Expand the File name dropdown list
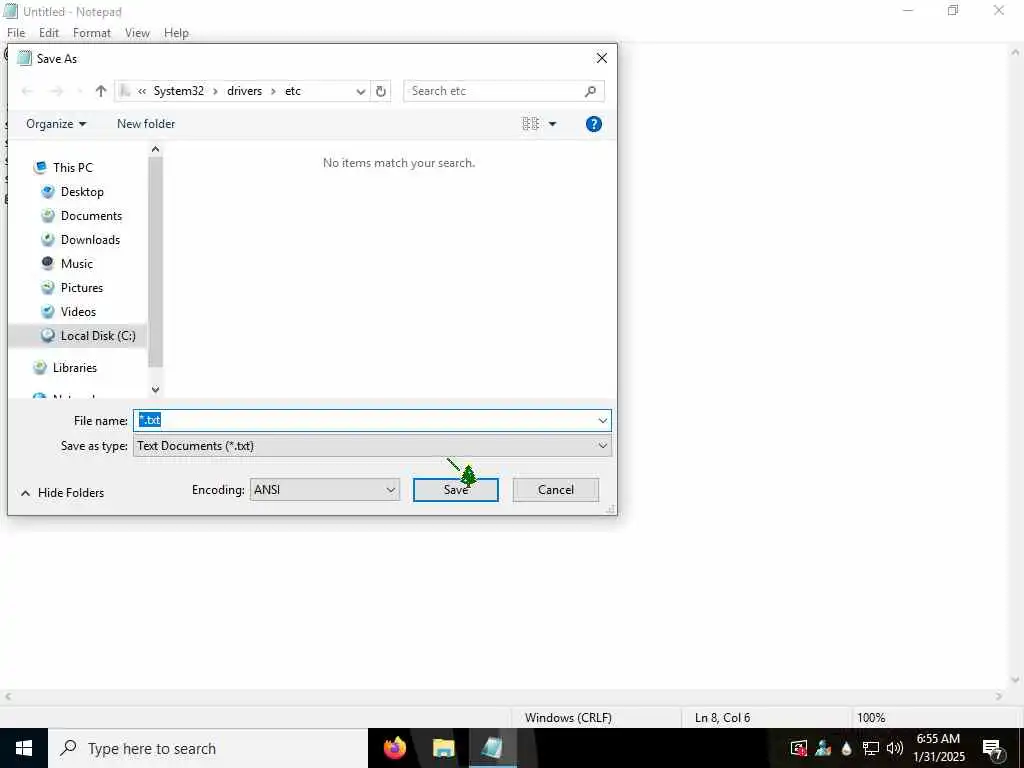This screenshot has width=1024, height=768. [602, 421]
